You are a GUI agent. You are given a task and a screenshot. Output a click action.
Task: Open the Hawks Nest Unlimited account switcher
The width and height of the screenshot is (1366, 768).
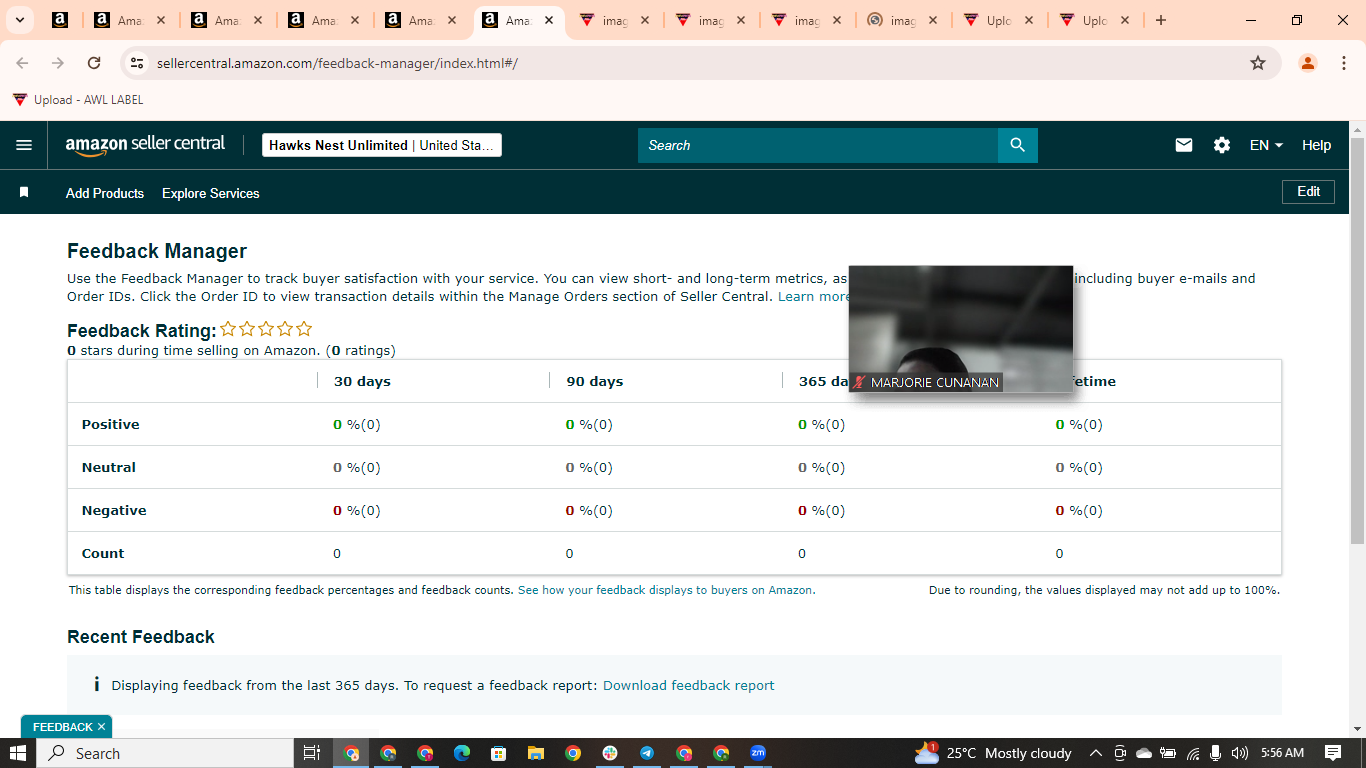click(382, 145)
